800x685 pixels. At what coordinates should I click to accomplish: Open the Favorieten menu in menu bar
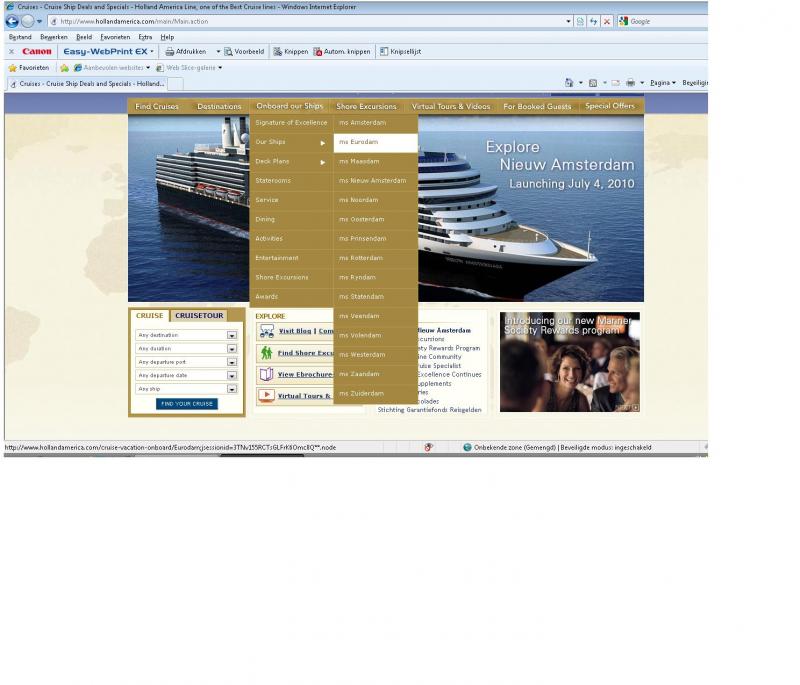115,37
